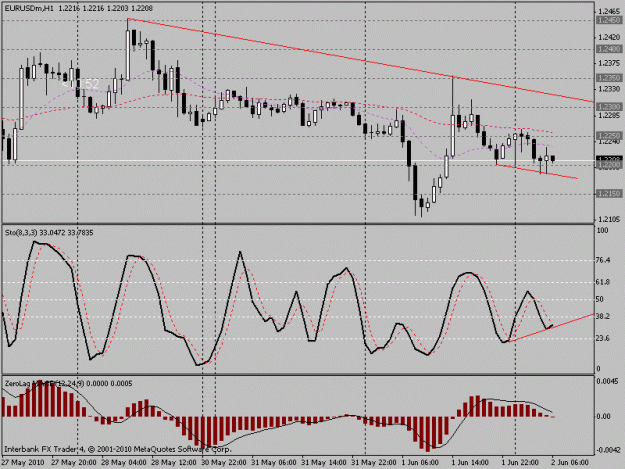Click the gray 1.2350 price level tag

(x=609, y=78)
